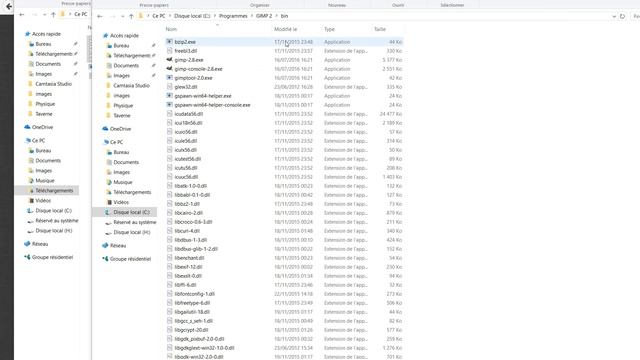Open Camtasia Studio in back window sidebar
This screenshot has width=640, height=360.
[53, 84]
